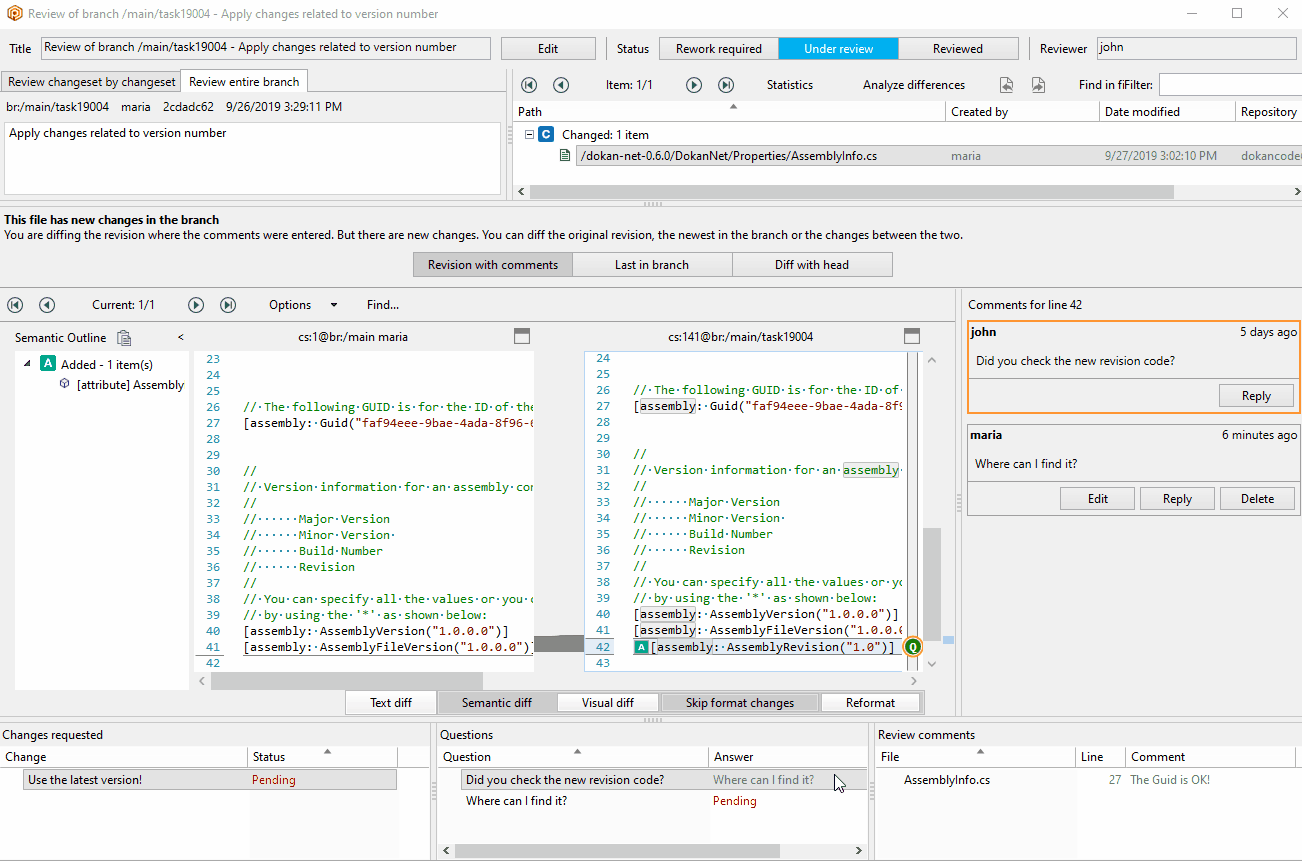This screenshot has height=861, width=1302.
Task: Jump to last difference using the arrow icon
Action: pyautogui.click(x=227, y=305)
